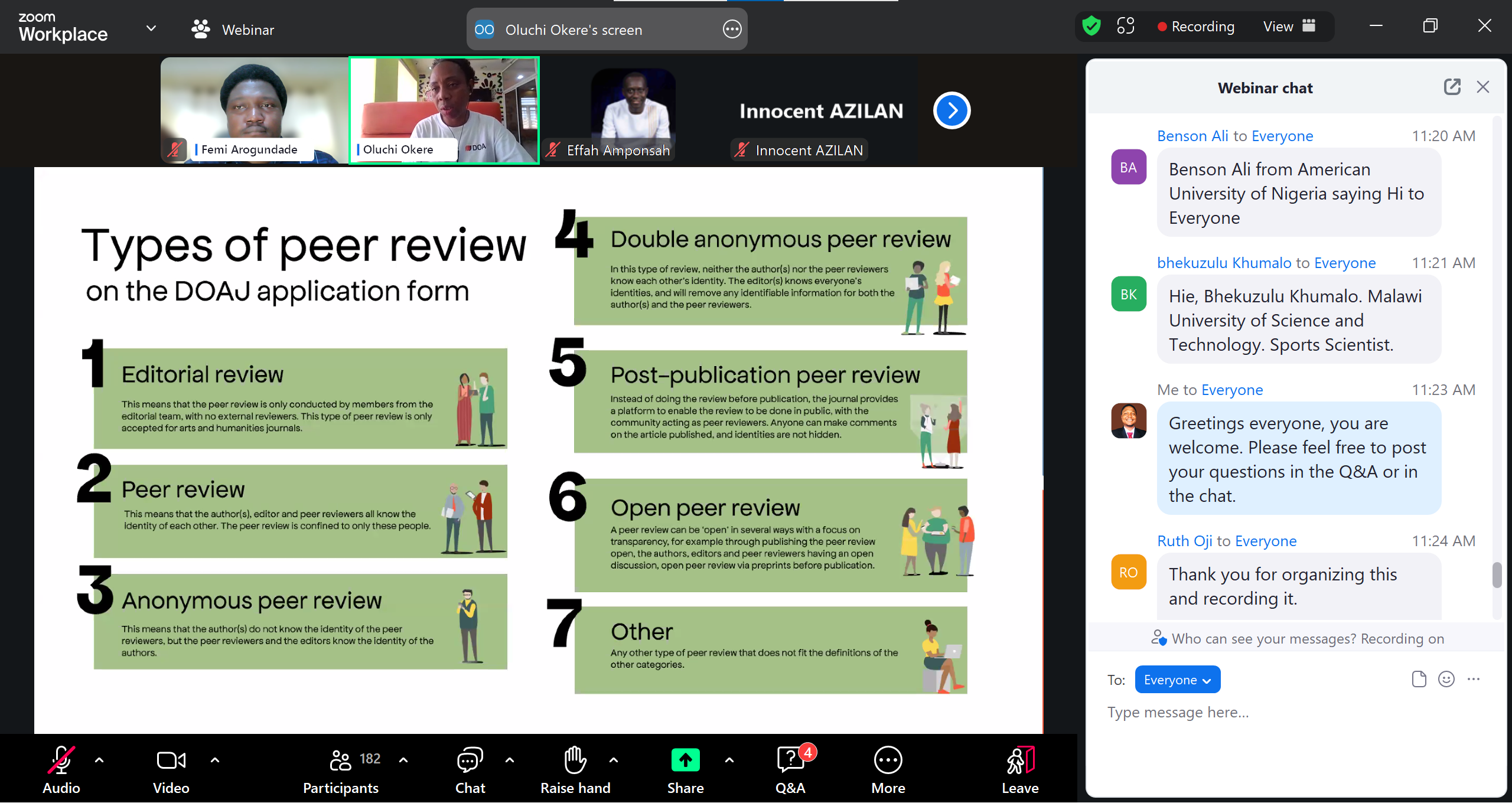1512x803 pixels.
Task: Change chat recipient Everyone dropdown
Action: click(1177, 680)
